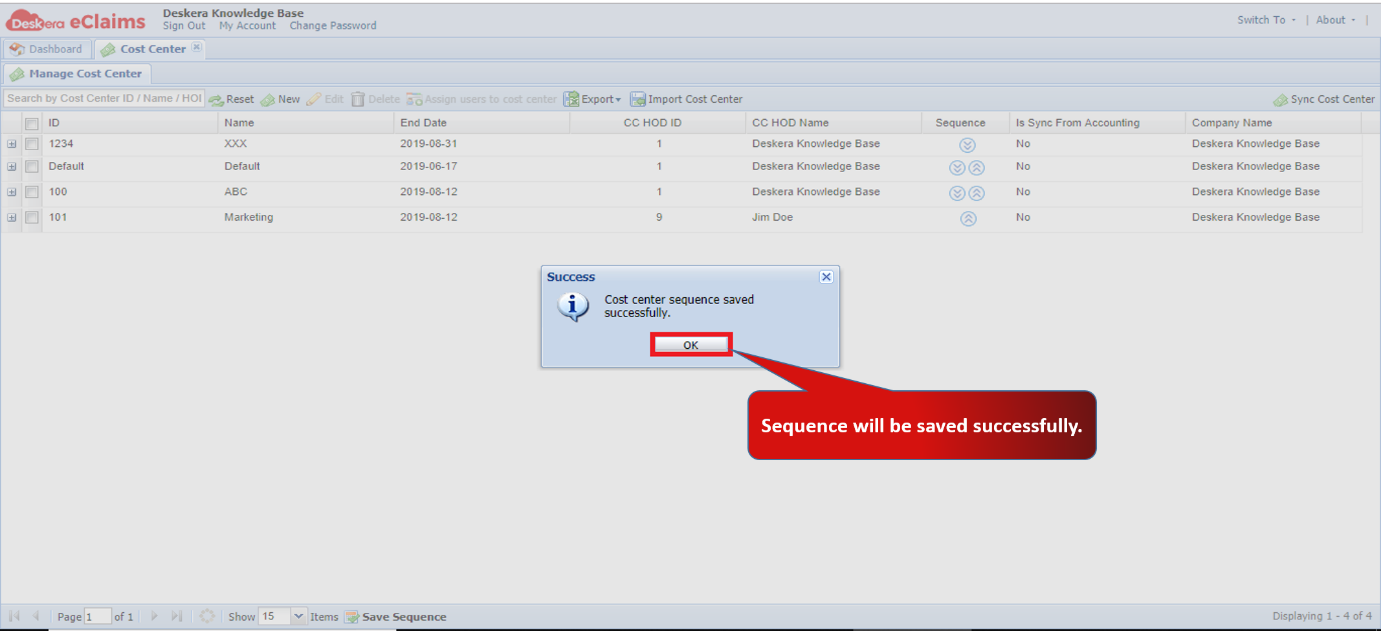Check the Default row checkbox
1381x631 pixels.
click(32, 166)
